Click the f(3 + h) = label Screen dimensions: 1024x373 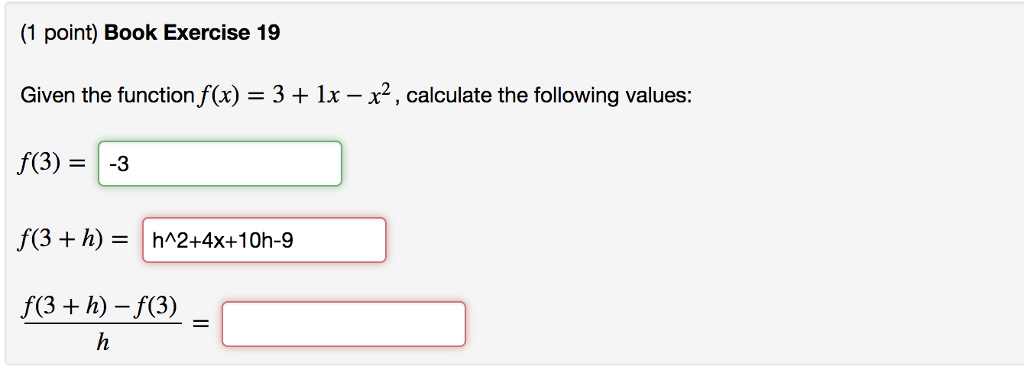point(74,241)
